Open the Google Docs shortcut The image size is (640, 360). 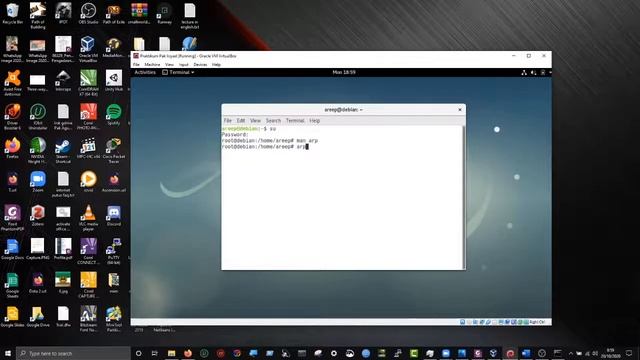(13, 249)
